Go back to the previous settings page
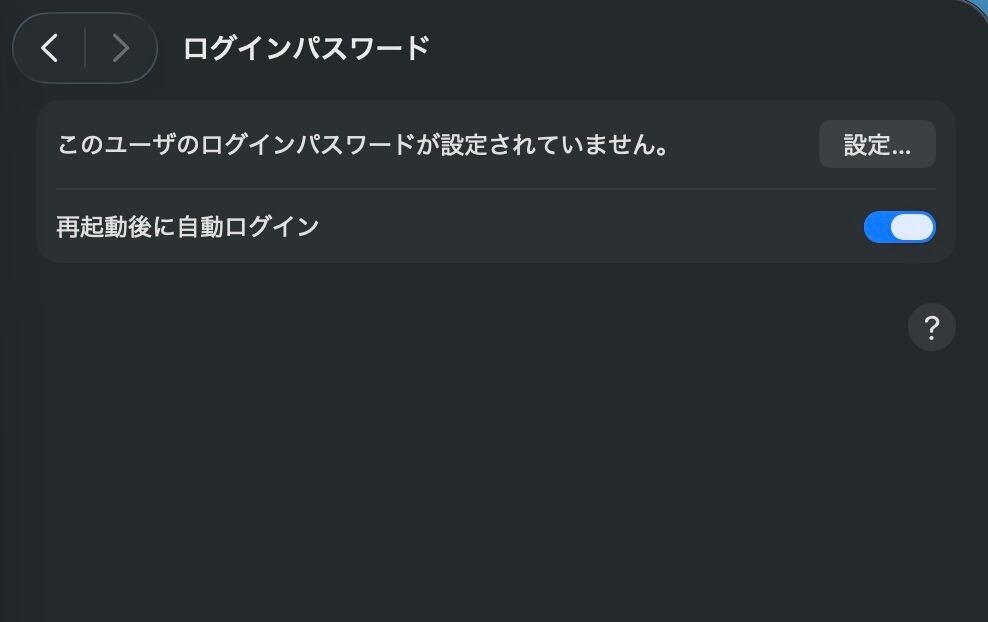This screenshot has height=622, width=988. click(50, 48)
